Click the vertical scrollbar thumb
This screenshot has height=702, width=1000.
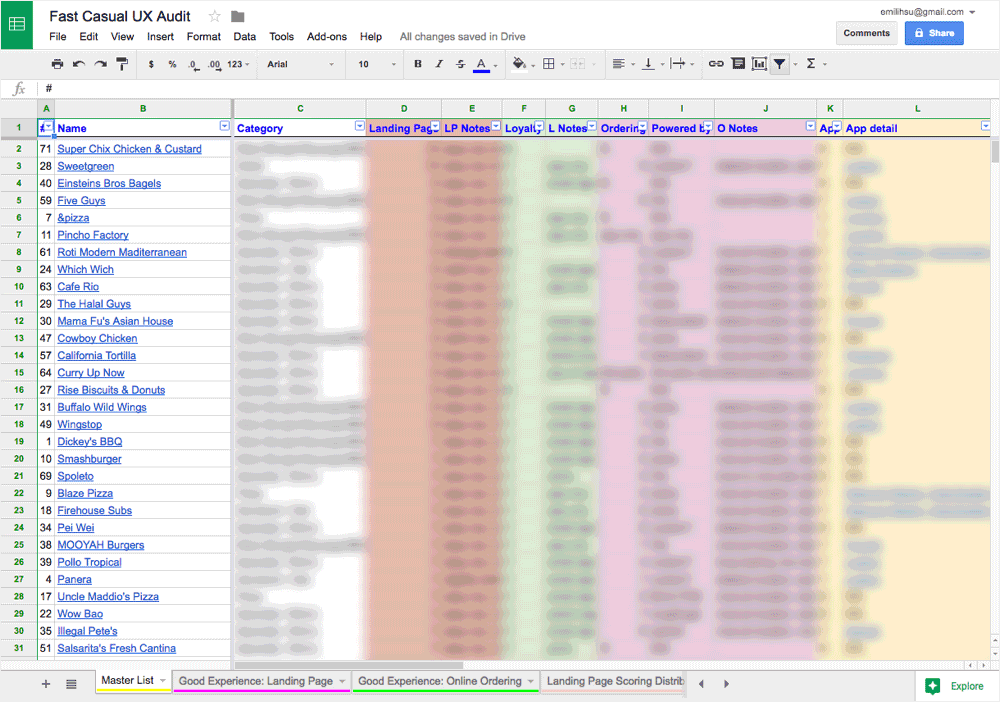click(995, 152)
